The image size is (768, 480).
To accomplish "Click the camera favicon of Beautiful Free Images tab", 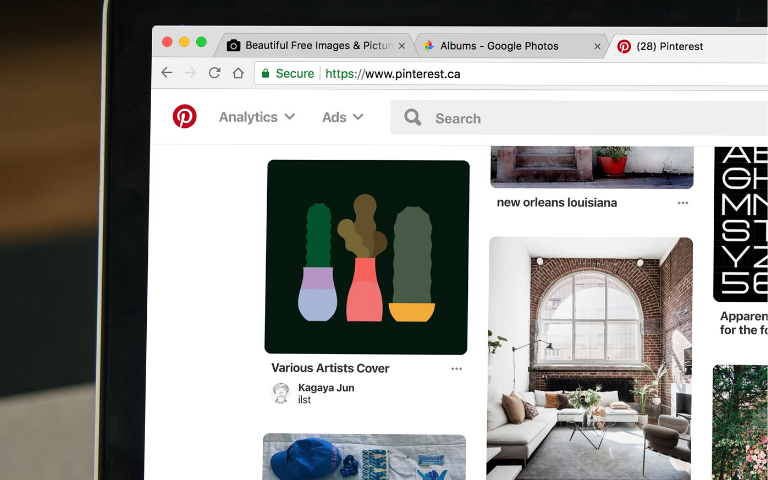I will tap(234, 46).
